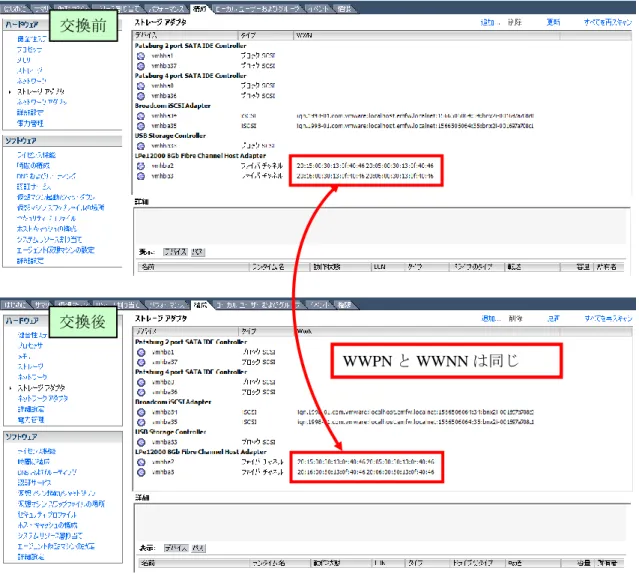639x574 pixels.
Task: Click vmhba37 adapter icon in 交換後 panel
Action: pos(141,362)
